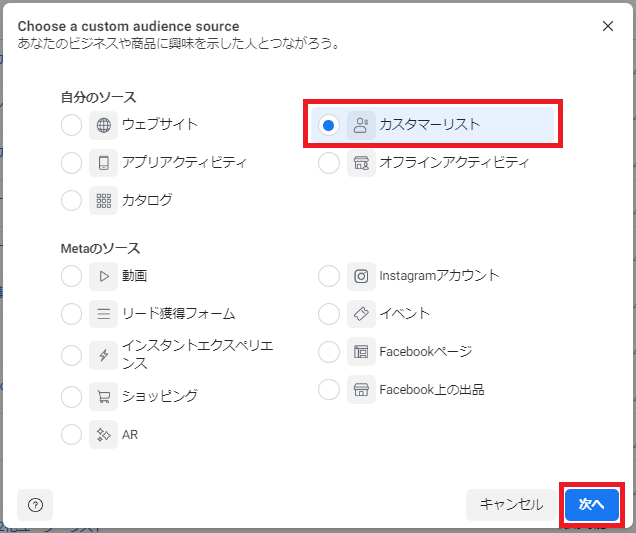Click the play icon for 動画
The width and height of the screenshot is (636, 533).
(103, 275)
